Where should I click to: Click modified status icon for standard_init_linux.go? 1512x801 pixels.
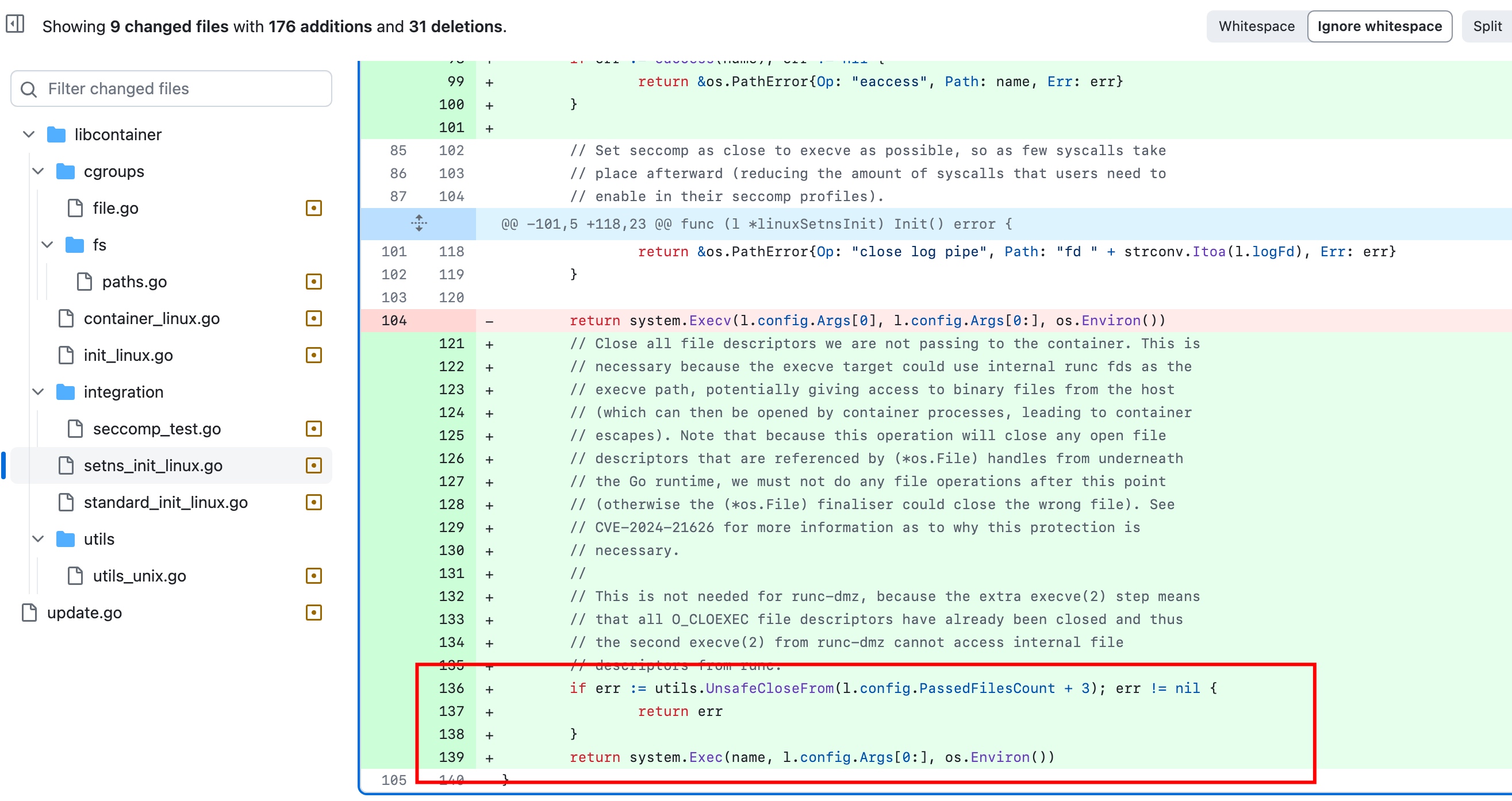click(x=314, y=503)
